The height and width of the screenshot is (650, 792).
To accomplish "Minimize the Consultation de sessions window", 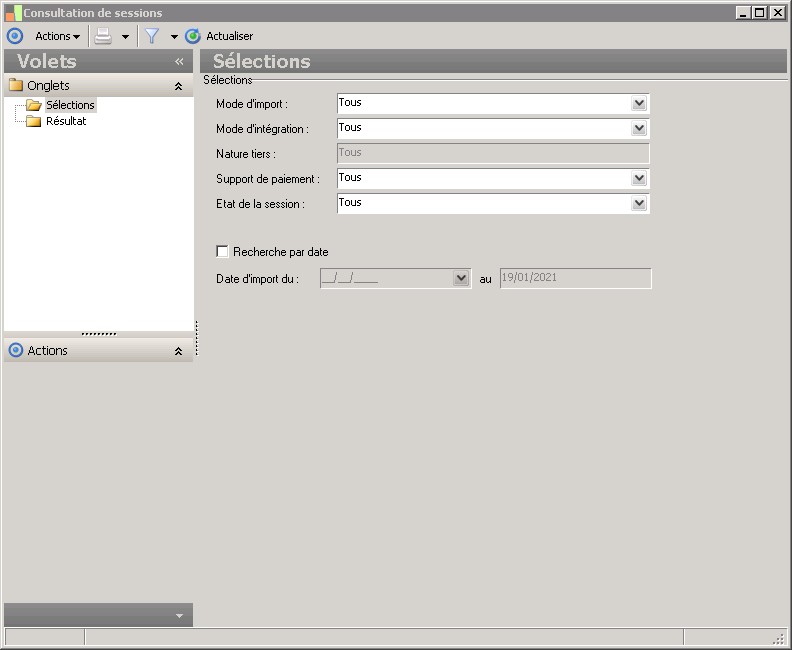I will (x=742, y=13).
